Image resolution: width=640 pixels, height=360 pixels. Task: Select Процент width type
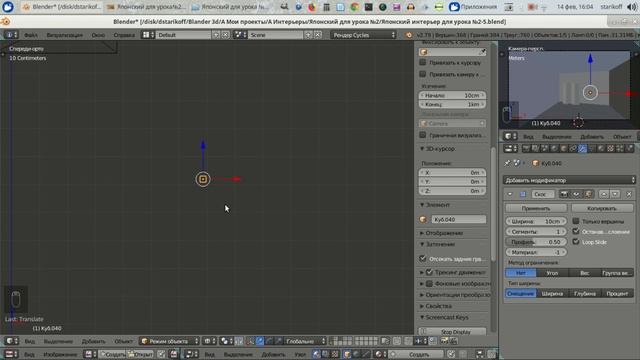click(617, 293)
